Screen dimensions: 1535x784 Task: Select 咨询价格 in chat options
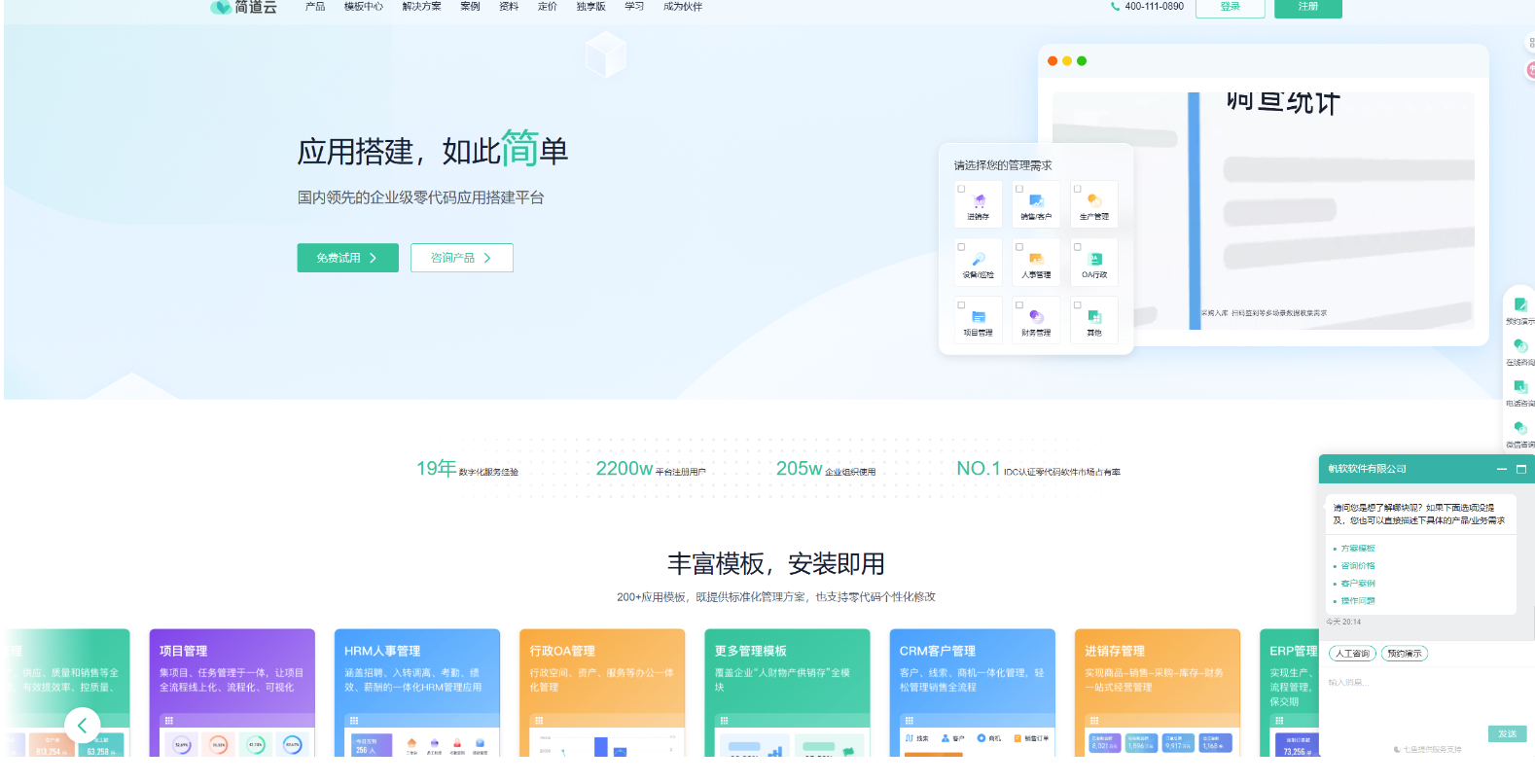(x=1358, y=566)
